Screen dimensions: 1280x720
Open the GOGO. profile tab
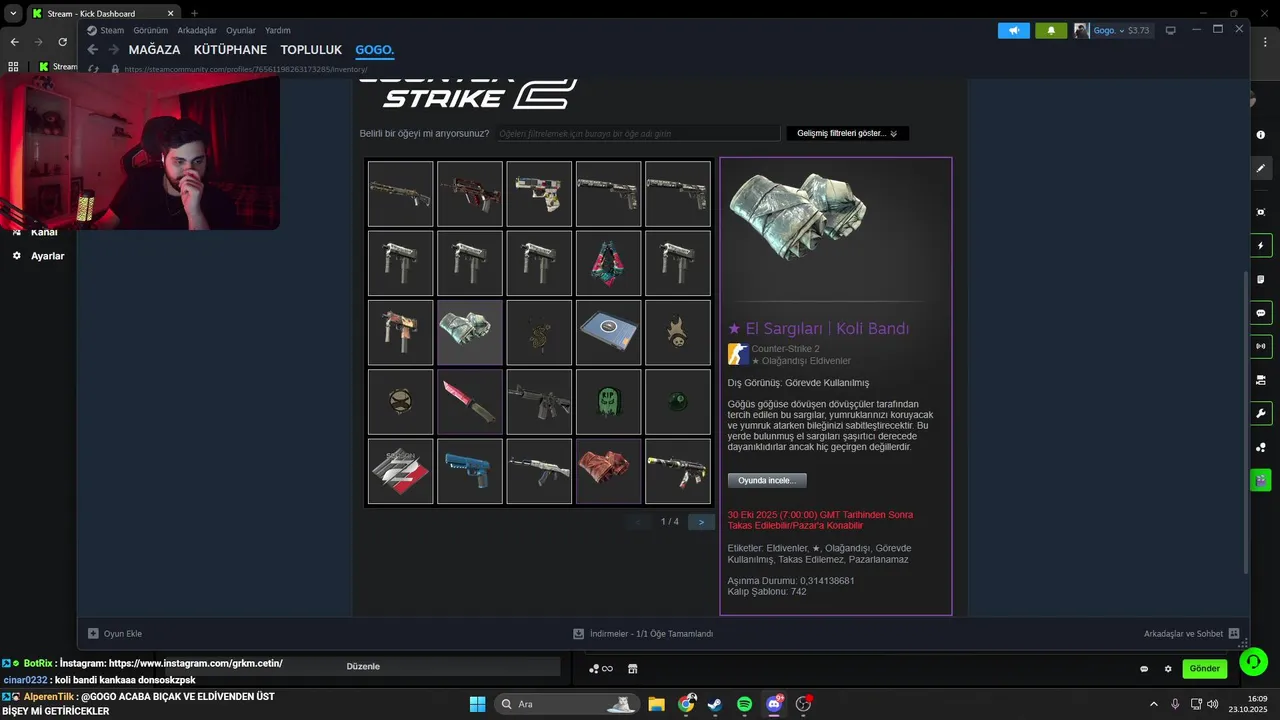click(x=375, y=50)
